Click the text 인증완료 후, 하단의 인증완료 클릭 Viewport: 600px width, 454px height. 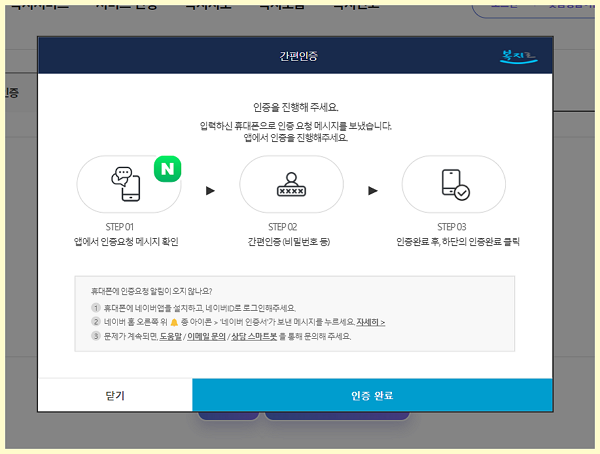[458, 242]
